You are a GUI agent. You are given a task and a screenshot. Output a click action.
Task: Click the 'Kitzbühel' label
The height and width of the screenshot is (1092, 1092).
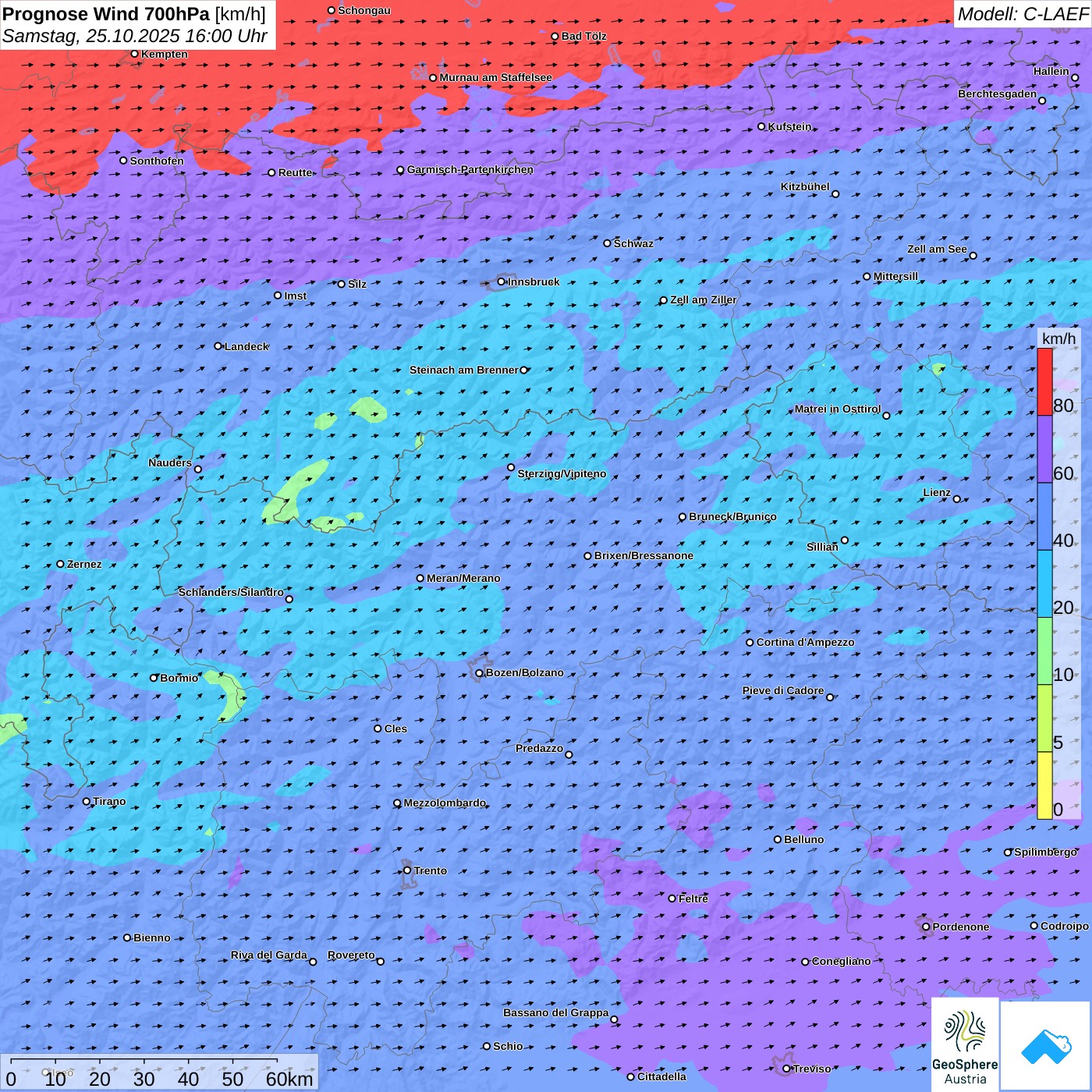[805, 186]
